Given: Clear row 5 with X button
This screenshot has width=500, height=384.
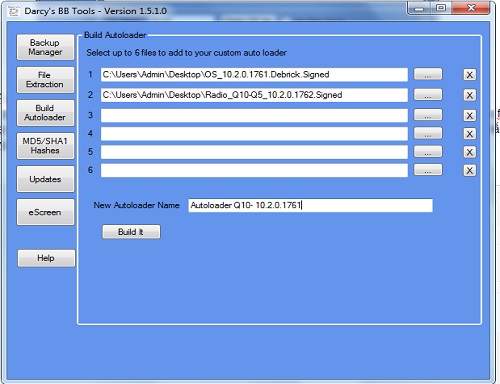Looking at the screenshot, I should pyautogui.click(x=470, y=152).
